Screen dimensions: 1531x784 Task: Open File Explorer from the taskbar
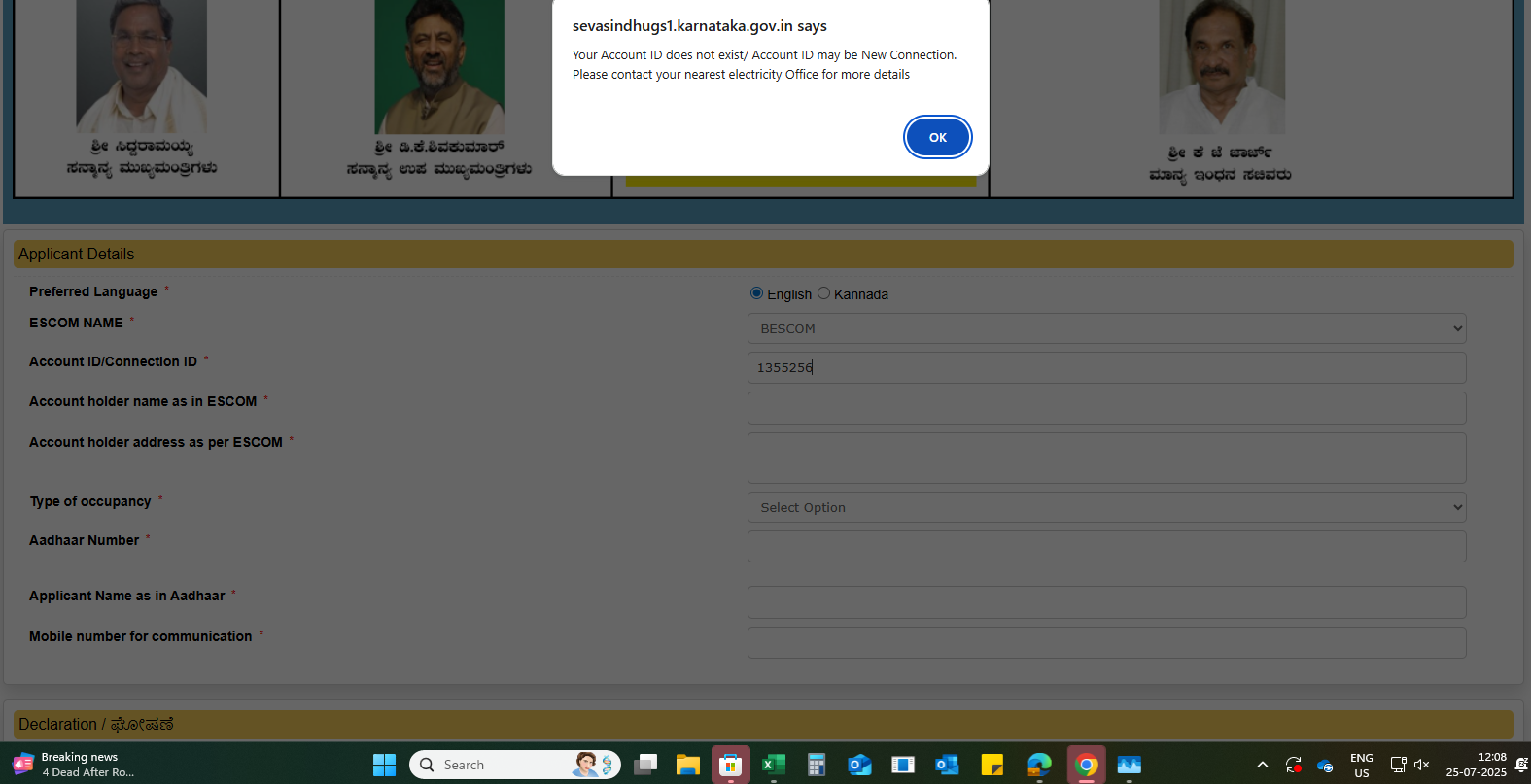point(688,765)
